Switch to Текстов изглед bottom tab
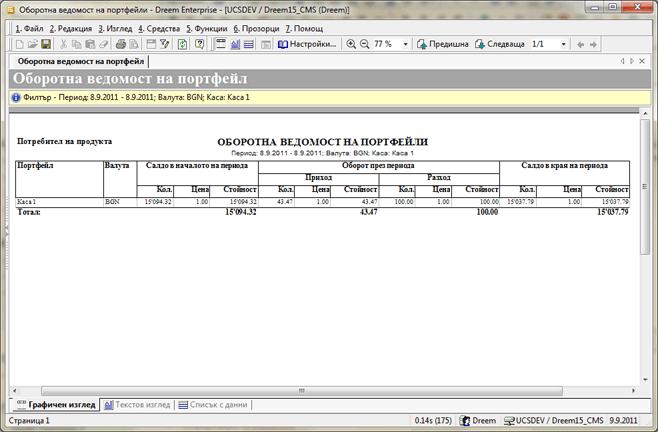This screenshot has width=658, height=432. pos(137,405)
